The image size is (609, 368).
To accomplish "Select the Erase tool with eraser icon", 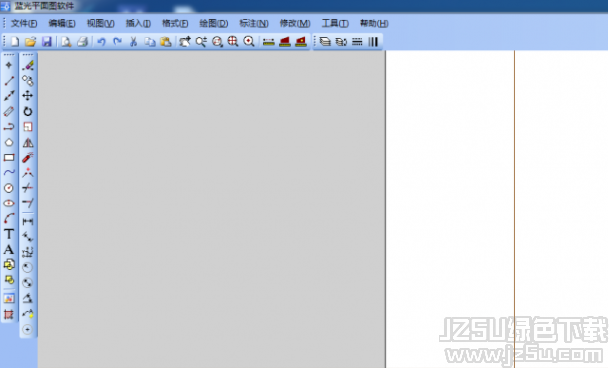I will pyautogui.click(x=28, y=65).
